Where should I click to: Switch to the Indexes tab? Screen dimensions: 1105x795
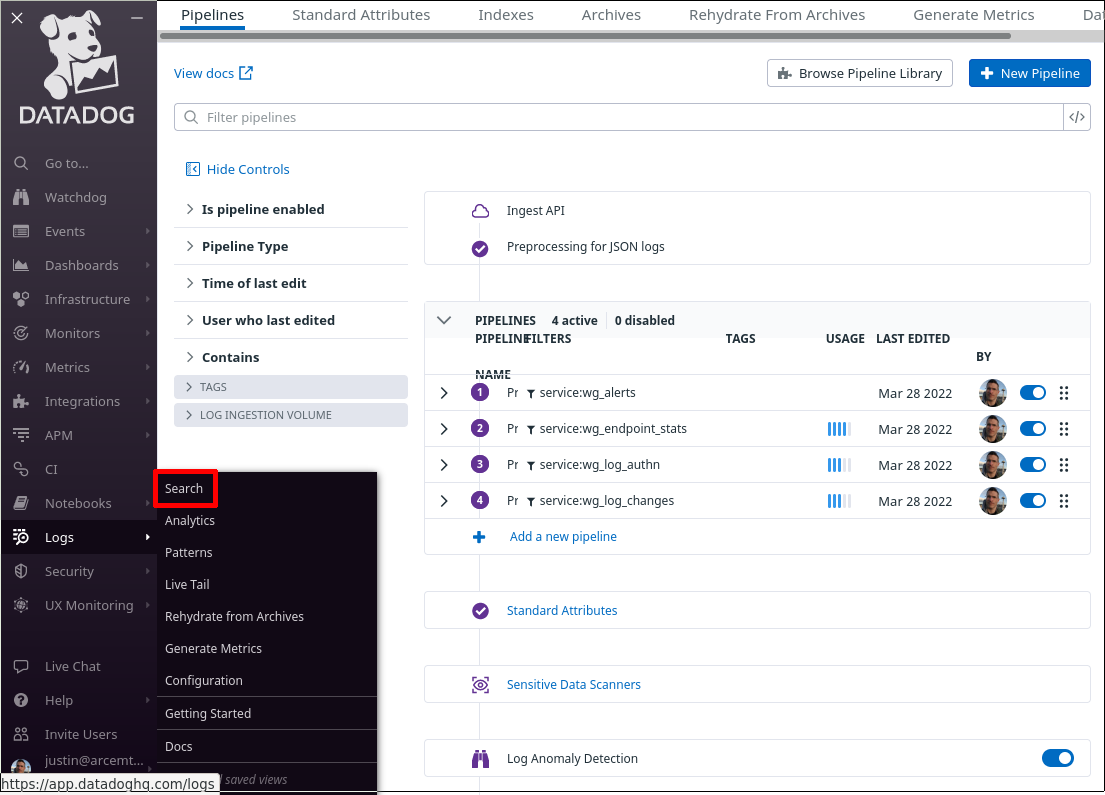point(505,15)
